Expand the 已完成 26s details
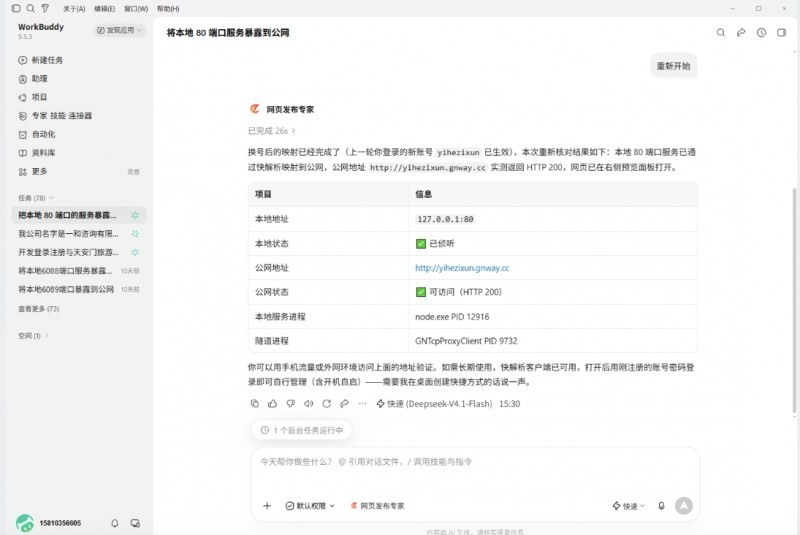The height and width of the screenshot is (535, 800). [x=271, y=131]
